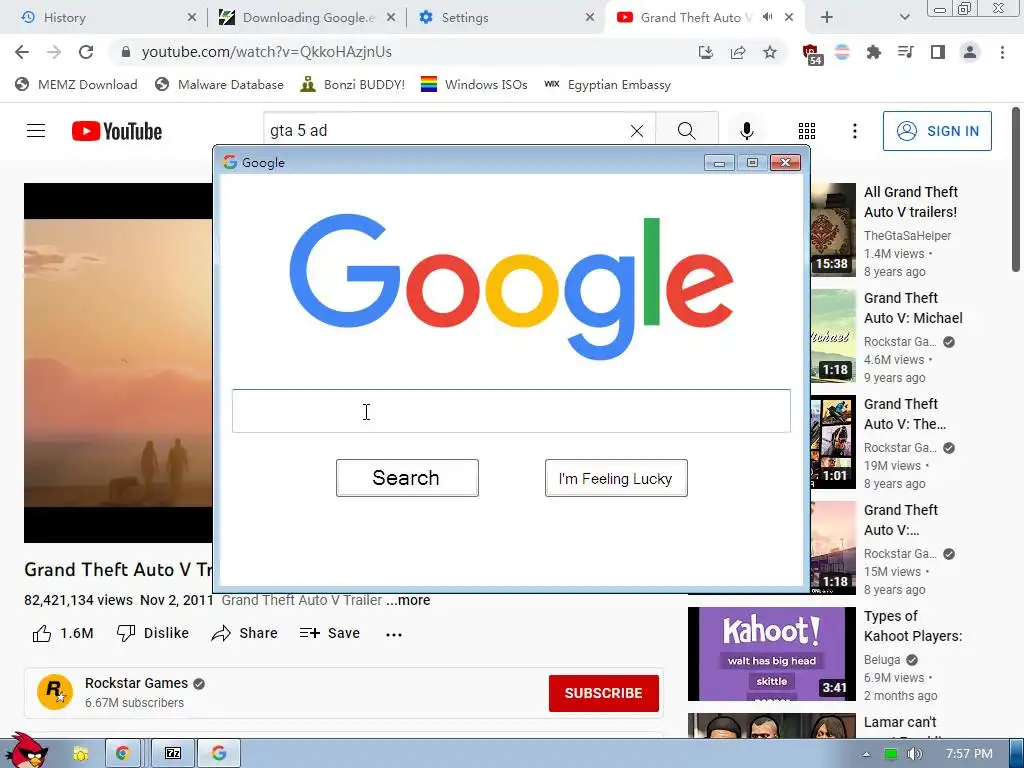Open the Grand Theft Auto V: Michael video

[x=913, y=308]
